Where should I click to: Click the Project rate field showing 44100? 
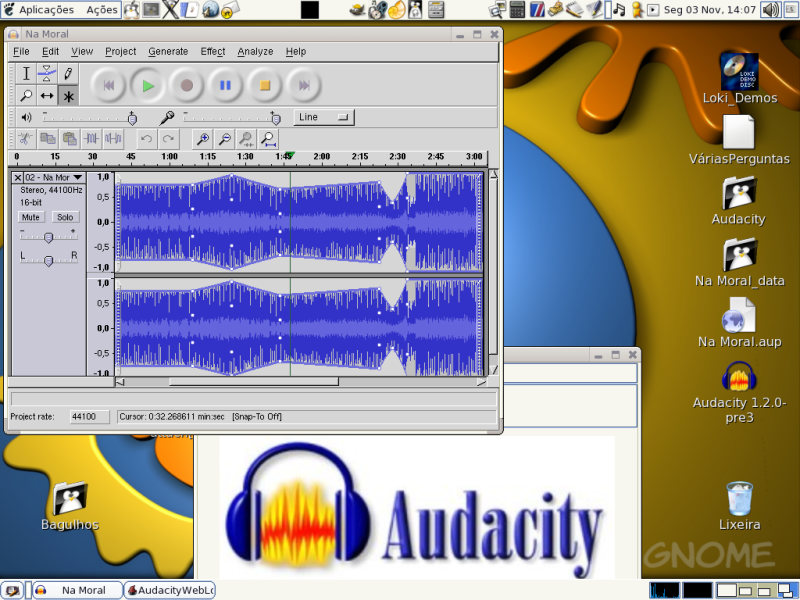point(89,417)
